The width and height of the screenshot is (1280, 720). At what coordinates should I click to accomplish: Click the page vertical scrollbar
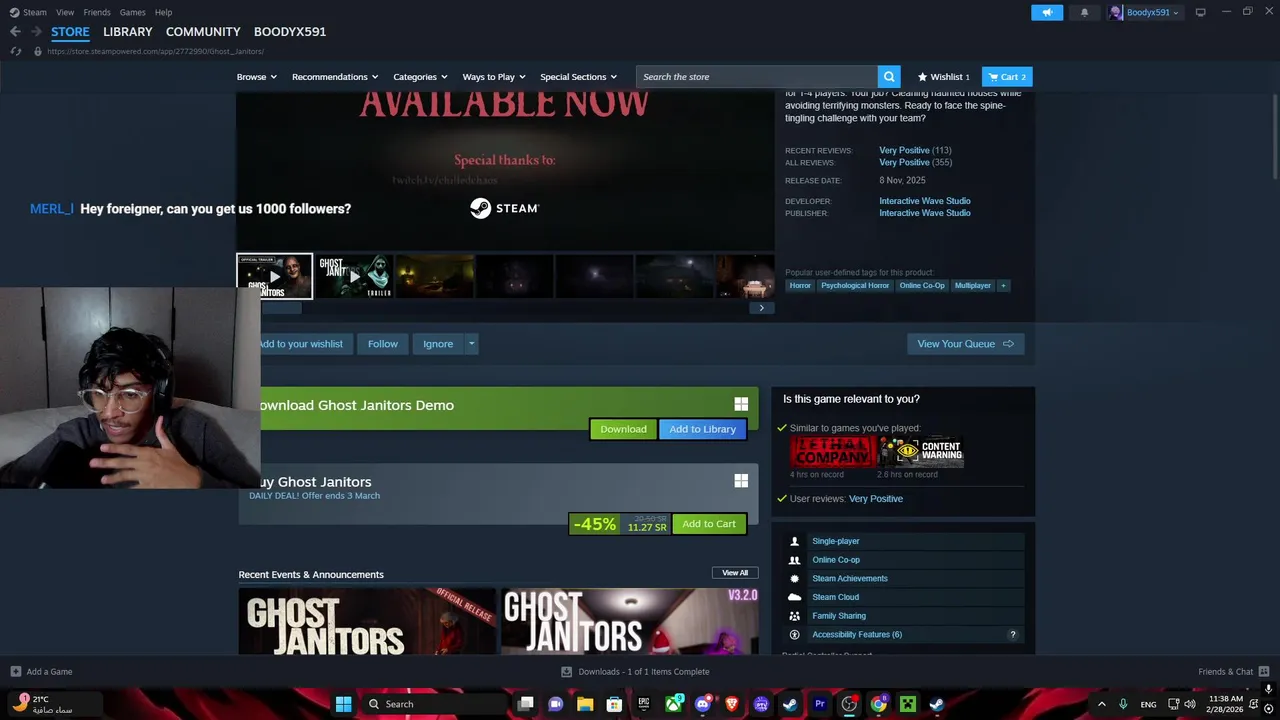(1275, 137)
